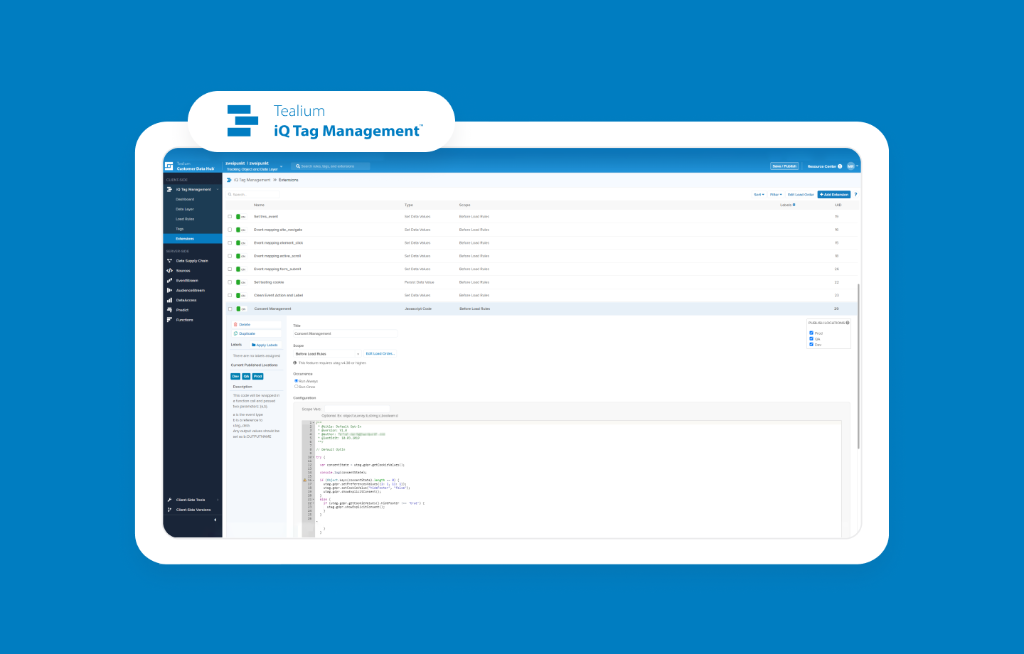Open the AudienceStream icon in the sidebar
This screenshot has width=1024, height=654.
click(x=169, y=290)
